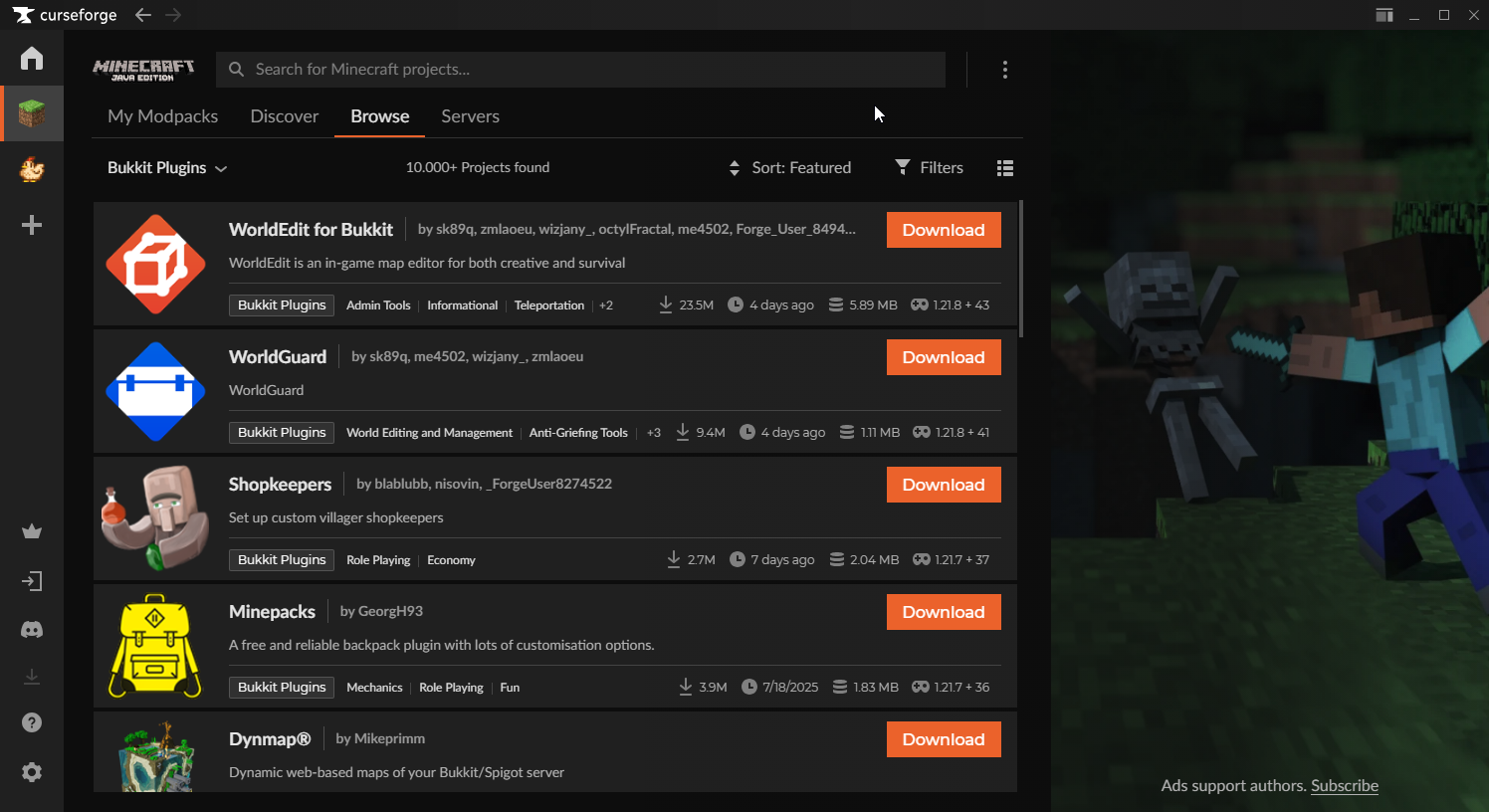This screenshot has width=1489, height=812.
Task: Click Minepacks' Fun tag
Action: [x=510, y=688]
